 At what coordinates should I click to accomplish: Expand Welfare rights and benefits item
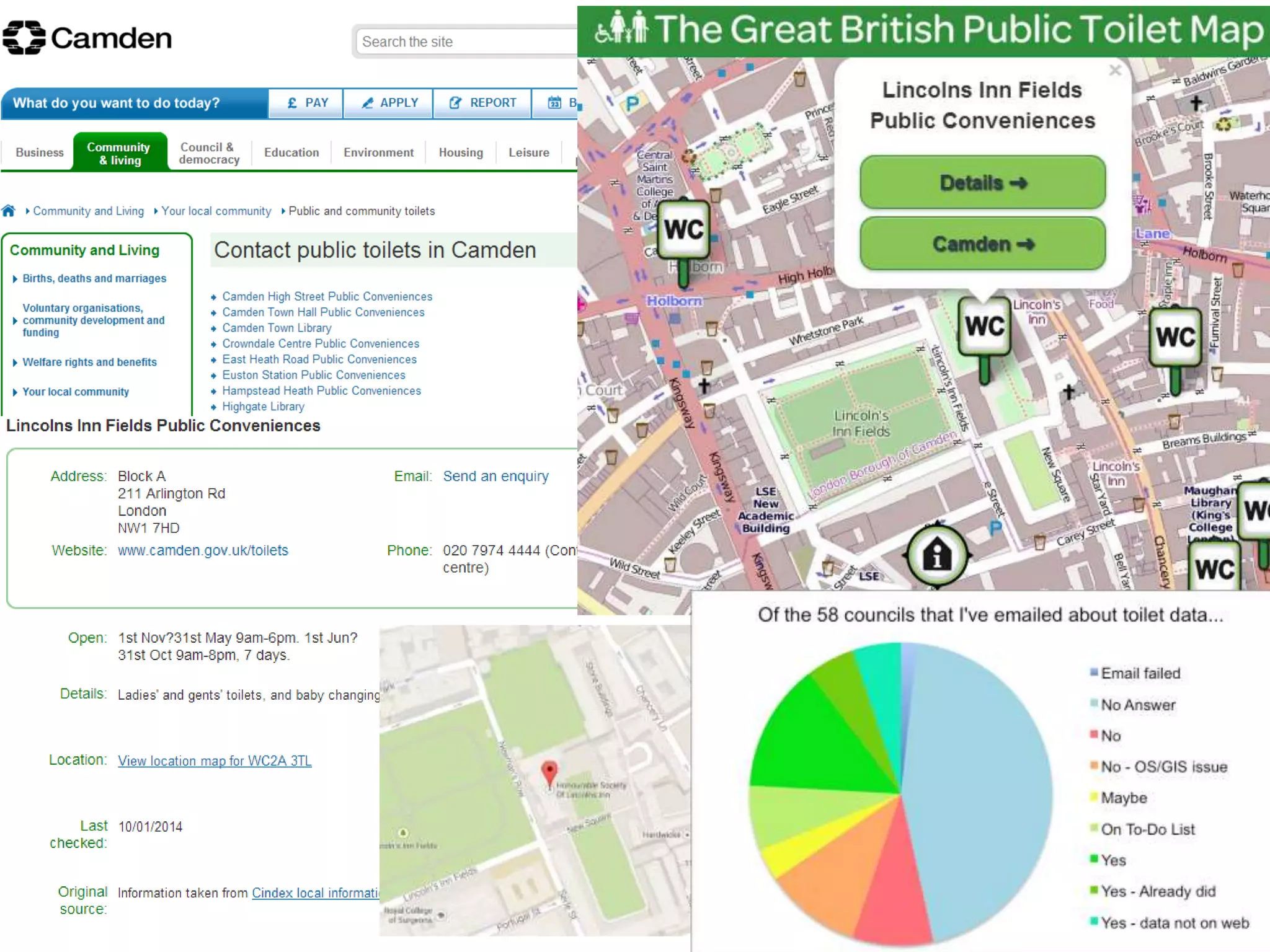click(89, 363)
